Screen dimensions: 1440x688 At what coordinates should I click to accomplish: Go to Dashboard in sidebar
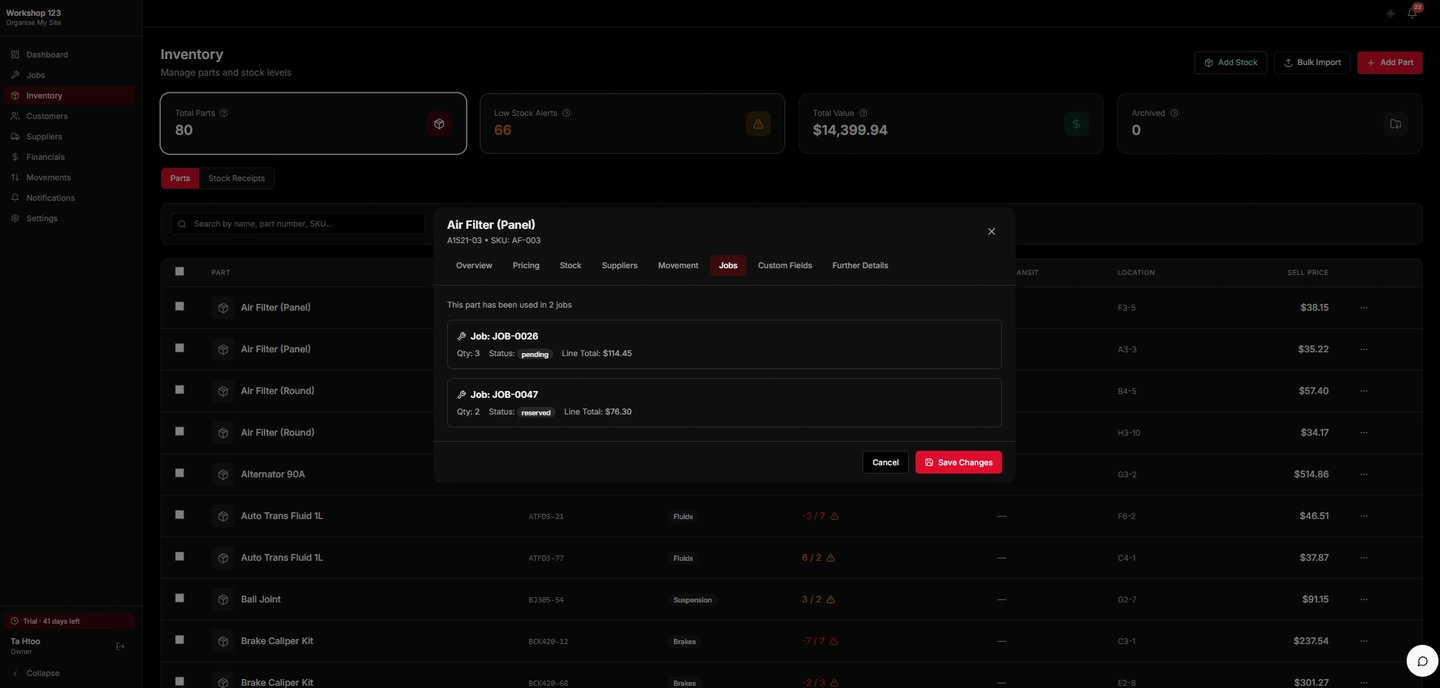(x=70, y=54)
